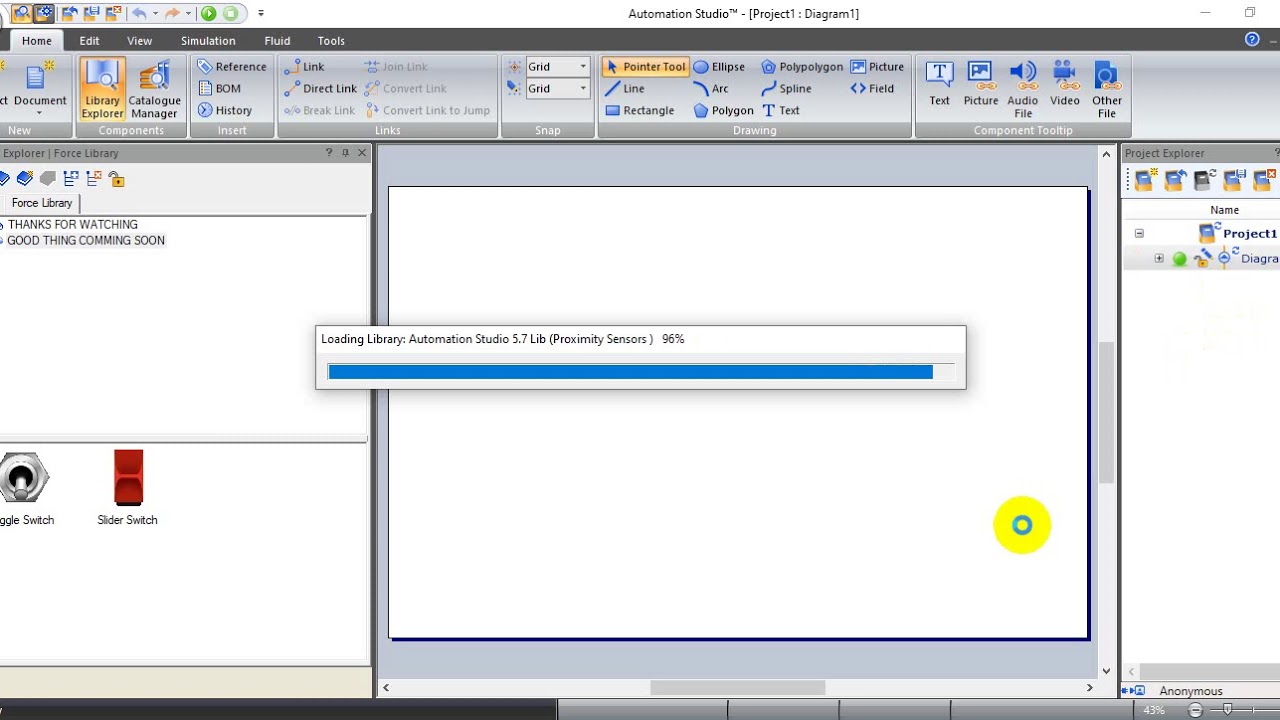Start simulation with green play button
The image size is (1280, 720).
pyautogui.click(x=208, y=13)
